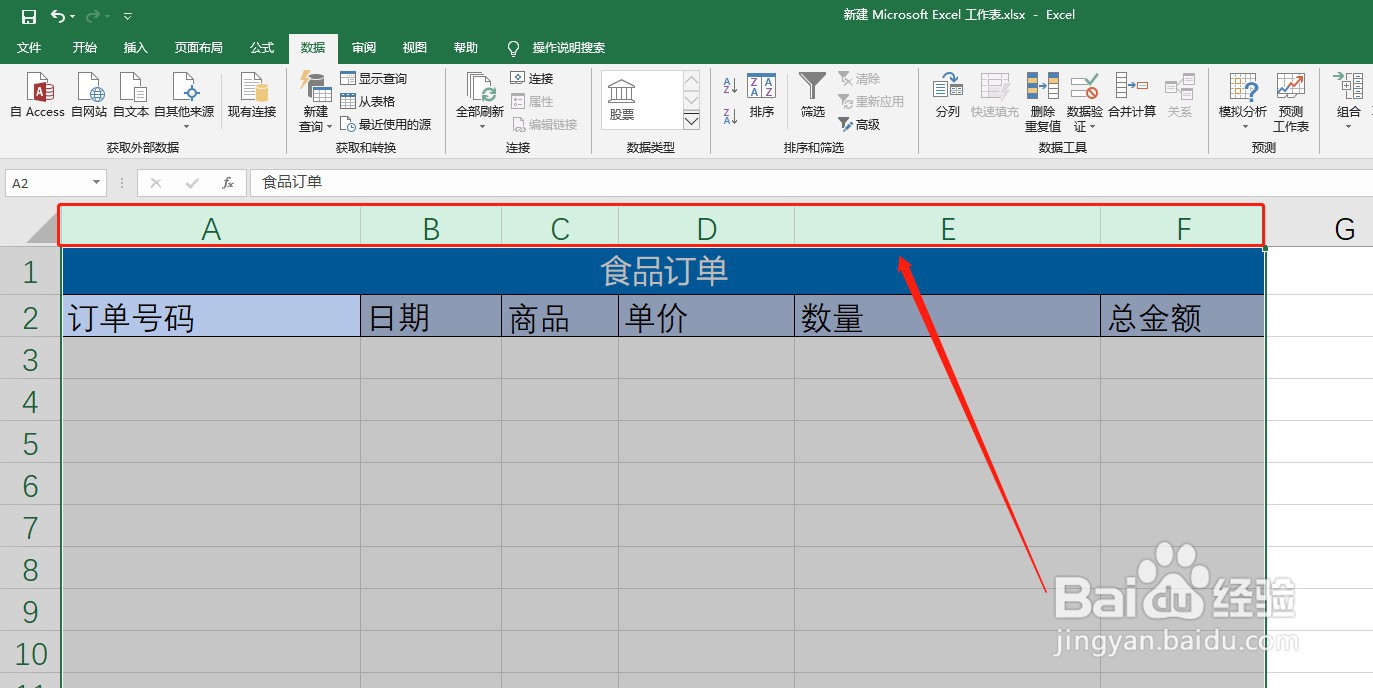The height and width of the screenshot is (688, 1373).
Task: Click 合并计算 (Consolidate)
Action: (1131, 97)
